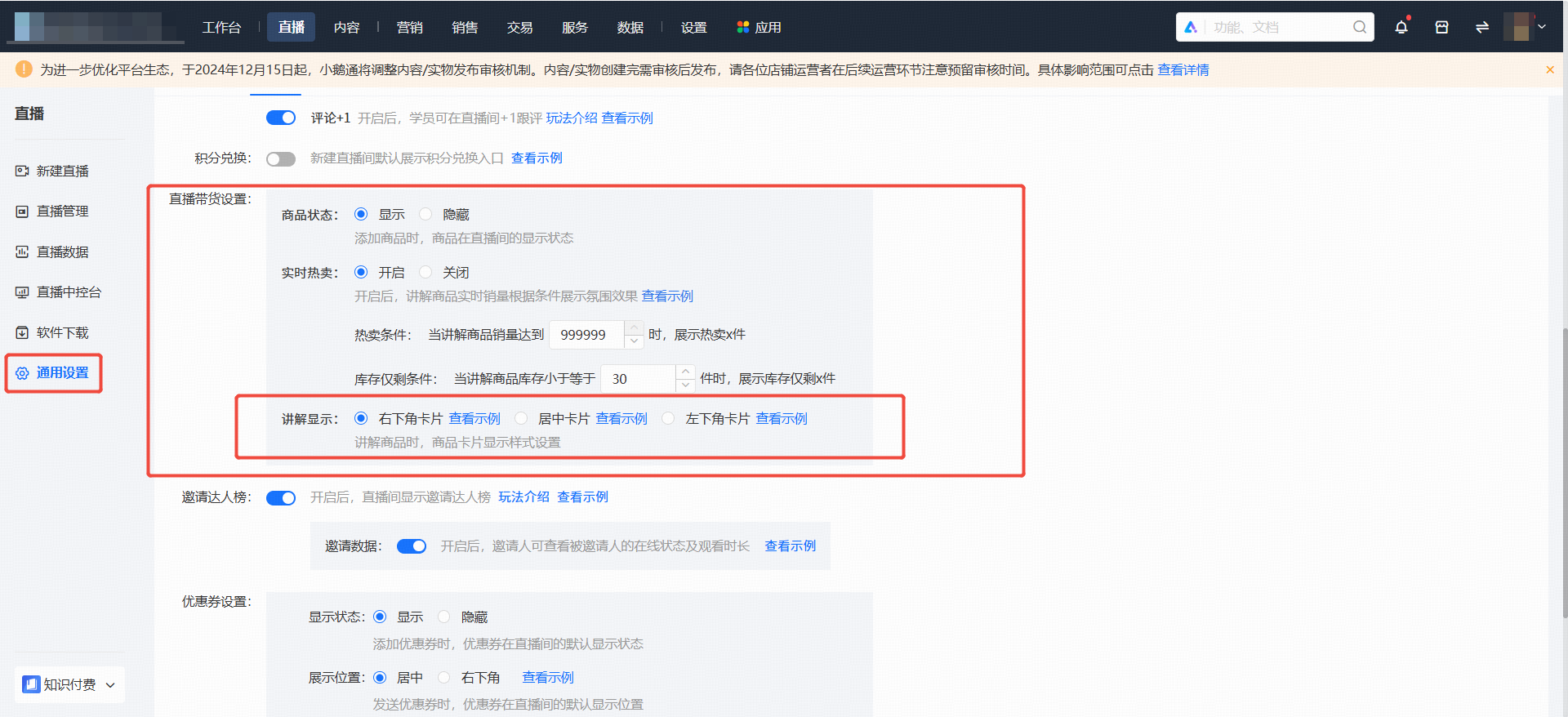
Task: Open 查看示例 link for 积分兑换
Action: pyautogui.click(x=537, y=158)
